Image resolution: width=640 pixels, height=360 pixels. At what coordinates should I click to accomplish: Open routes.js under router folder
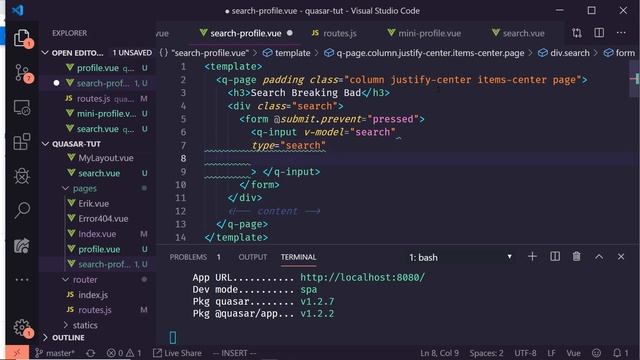[x=95, y=310]
